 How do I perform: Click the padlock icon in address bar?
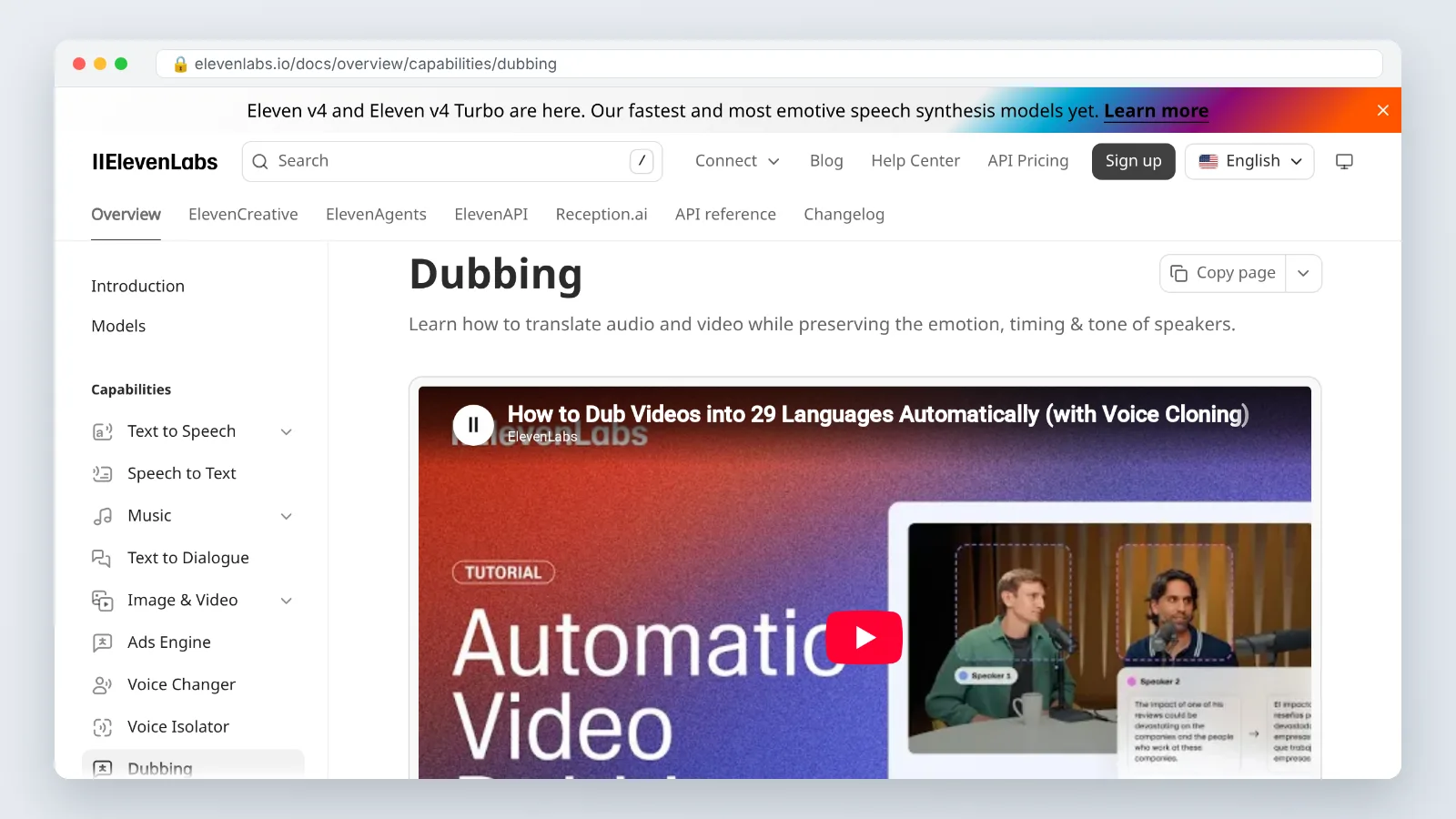(180, 64)
